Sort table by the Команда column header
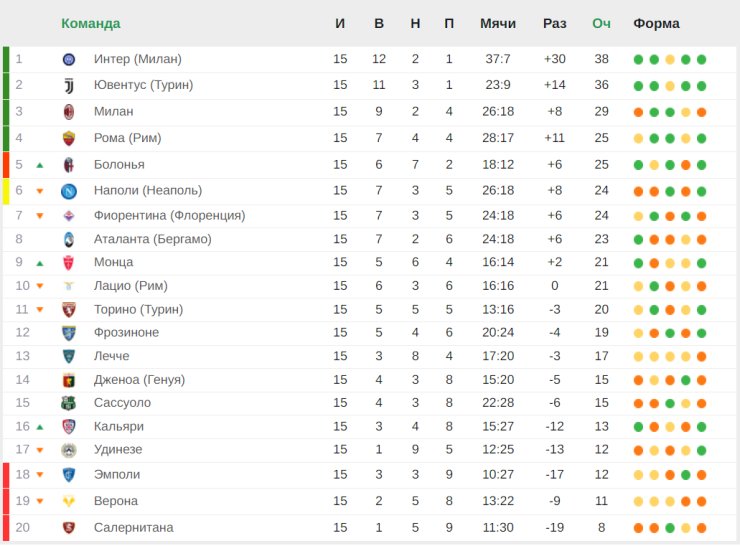The width and height of the screenshot is (740, 546). pos(90,23)
